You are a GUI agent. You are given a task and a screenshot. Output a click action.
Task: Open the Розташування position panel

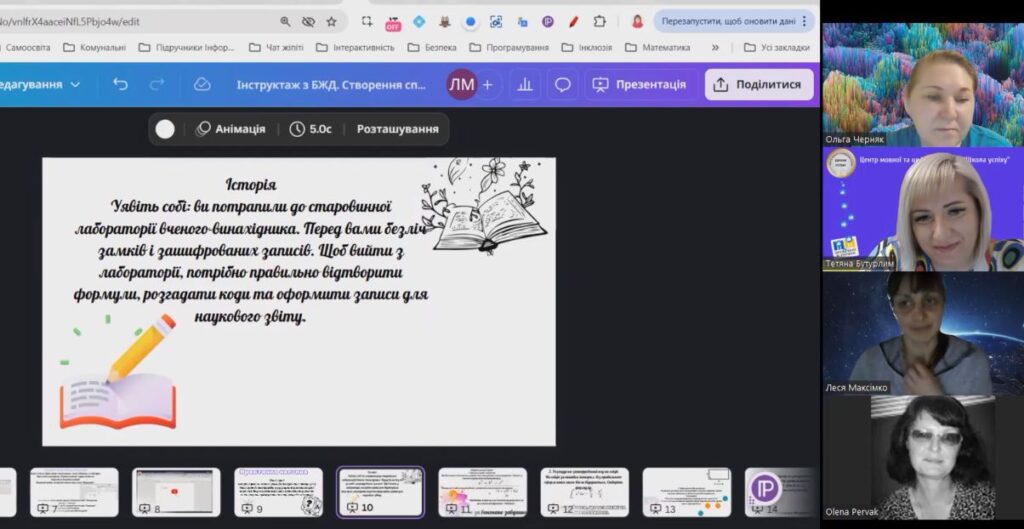[x=398, y=129]
